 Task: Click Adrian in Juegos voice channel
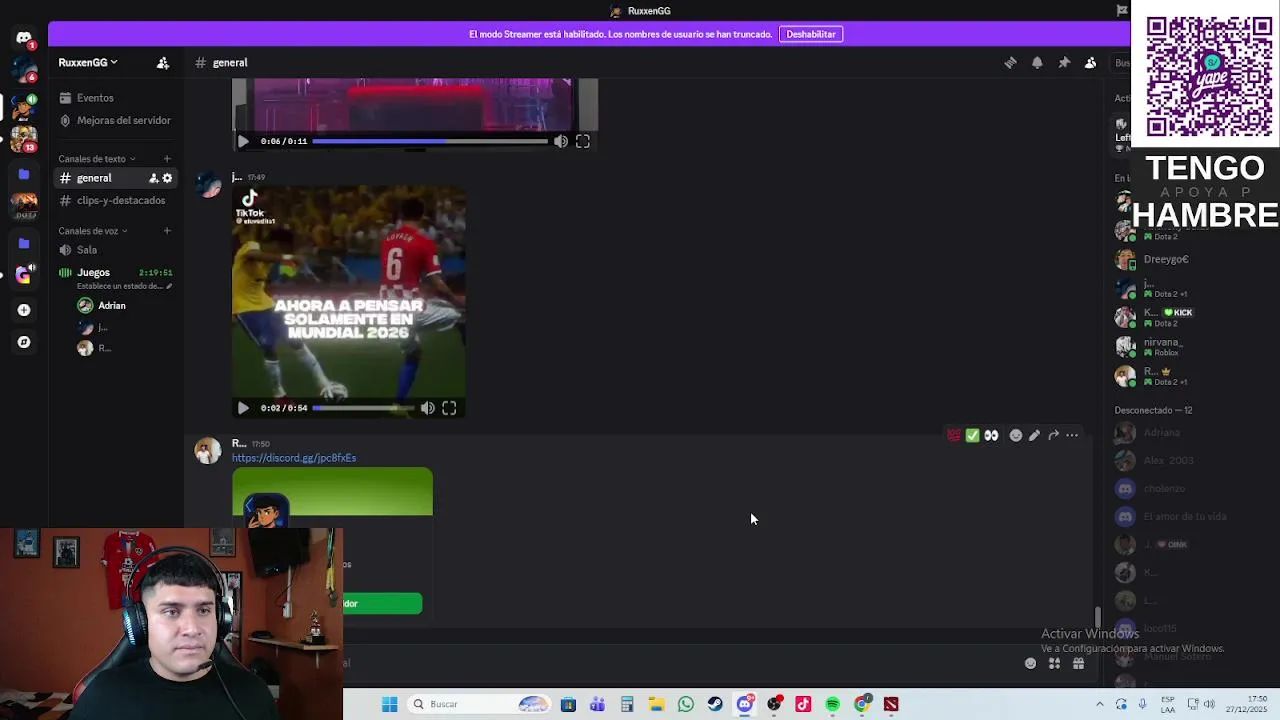pyautogui.click(x=112, y=306)
